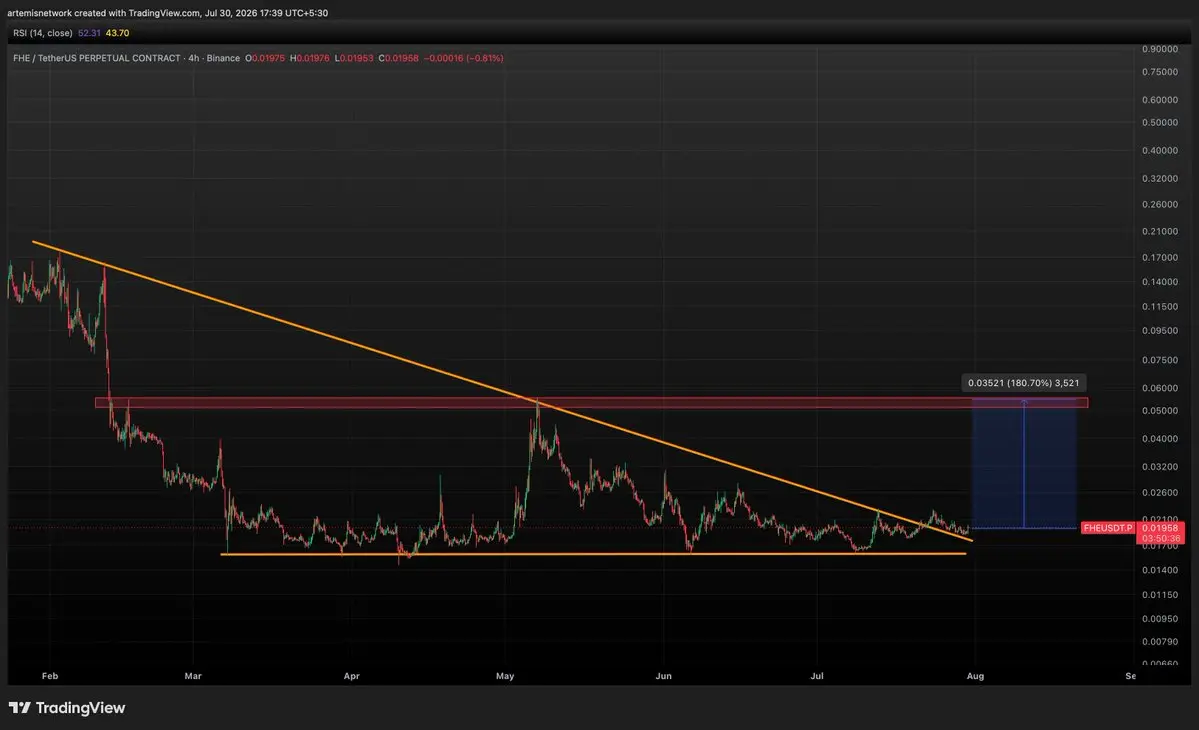Select the red resistance zone rectangle
The height and width of the screenshot is (730, 1199).
[x=591, y=403]
